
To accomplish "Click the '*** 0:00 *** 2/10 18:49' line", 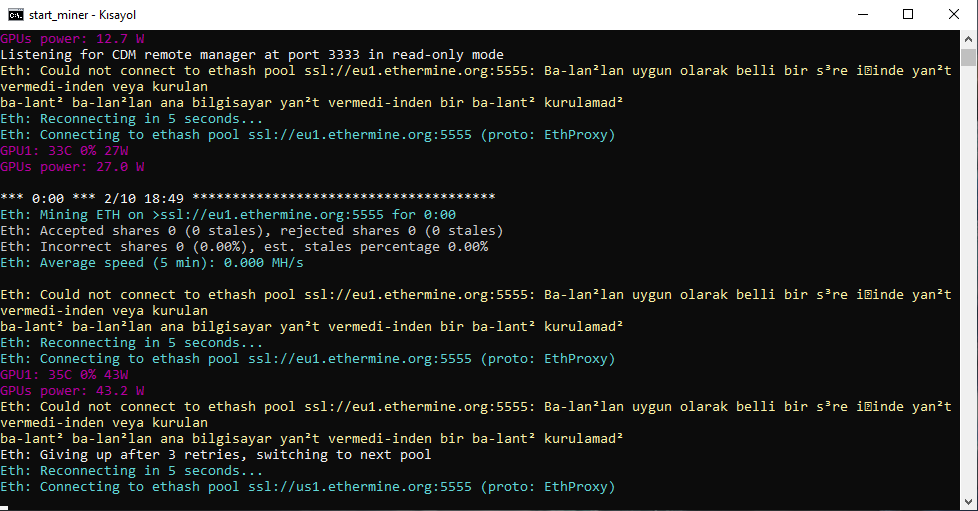I will (248, 198).
